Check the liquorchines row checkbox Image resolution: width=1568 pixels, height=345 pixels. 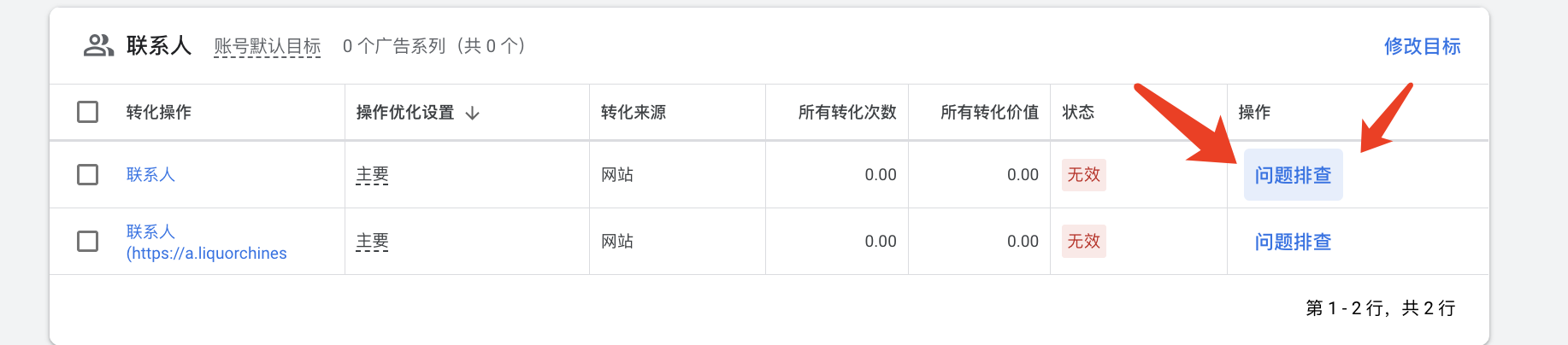pos(88,242)
